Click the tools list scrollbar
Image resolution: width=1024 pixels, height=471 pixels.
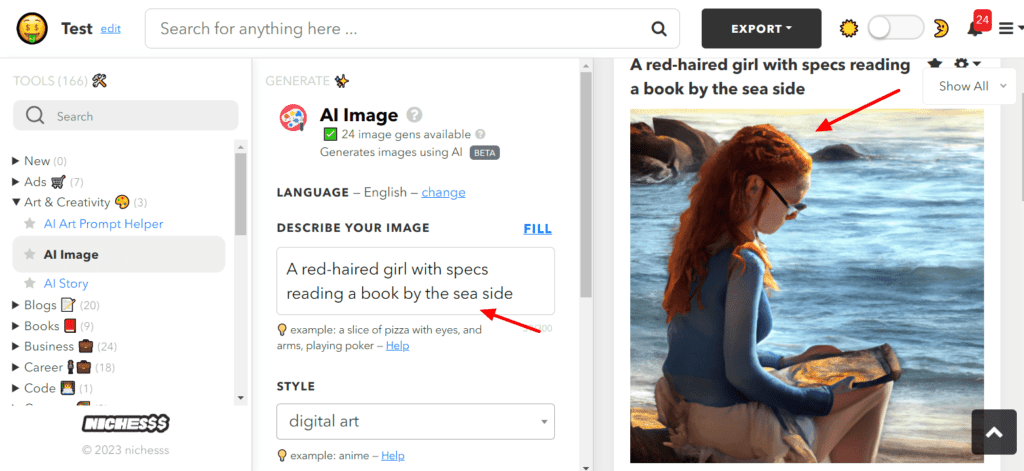240,194
